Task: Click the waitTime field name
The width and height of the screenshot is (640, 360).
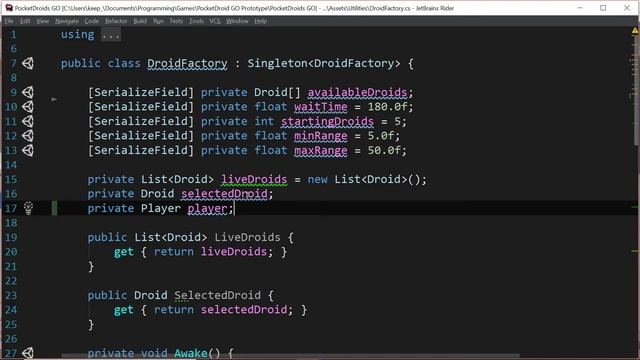Action: coord(321,107)
